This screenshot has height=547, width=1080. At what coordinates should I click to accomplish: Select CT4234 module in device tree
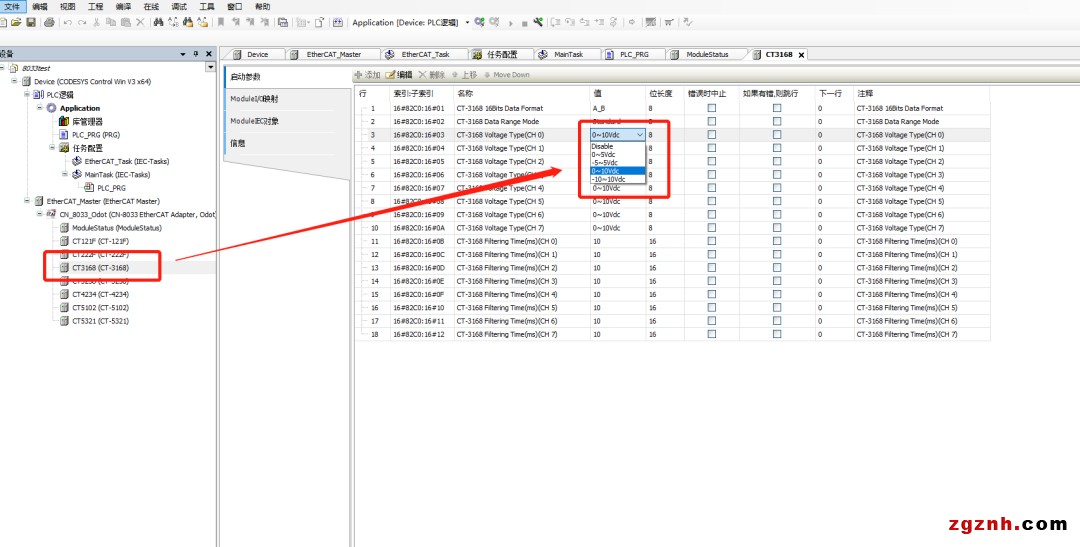pos(100,294)
